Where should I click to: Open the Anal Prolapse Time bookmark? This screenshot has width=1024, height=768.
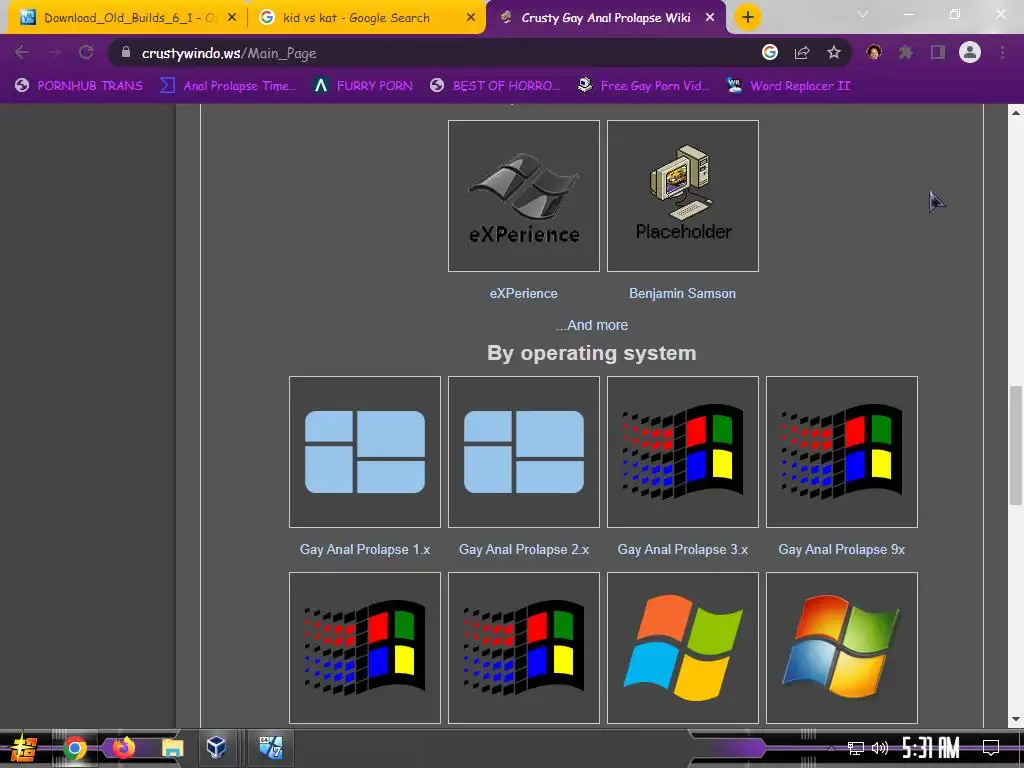click(229, 86)
